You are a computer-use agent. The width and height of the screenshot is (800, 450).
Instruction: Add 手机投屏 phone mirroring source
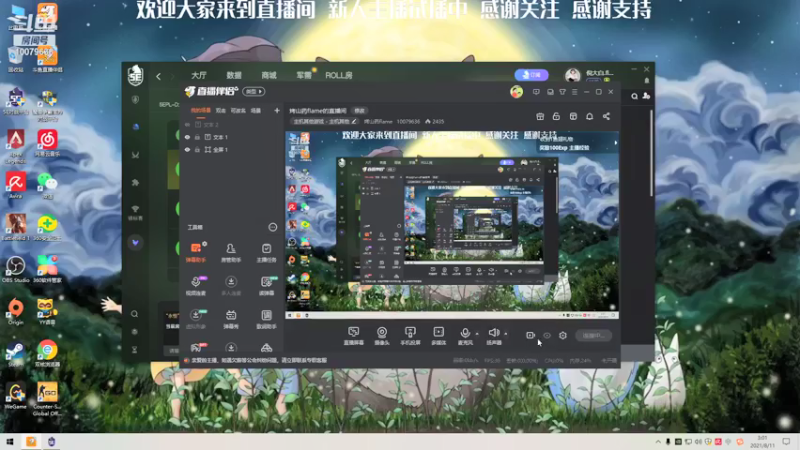(410, 336)
